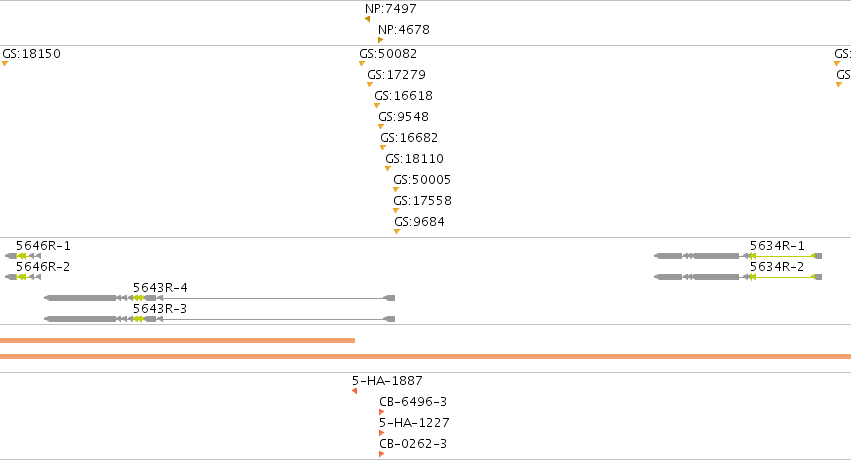
Task: Click the 5643R-3 transcript label
Action: [x=160, y=309]
